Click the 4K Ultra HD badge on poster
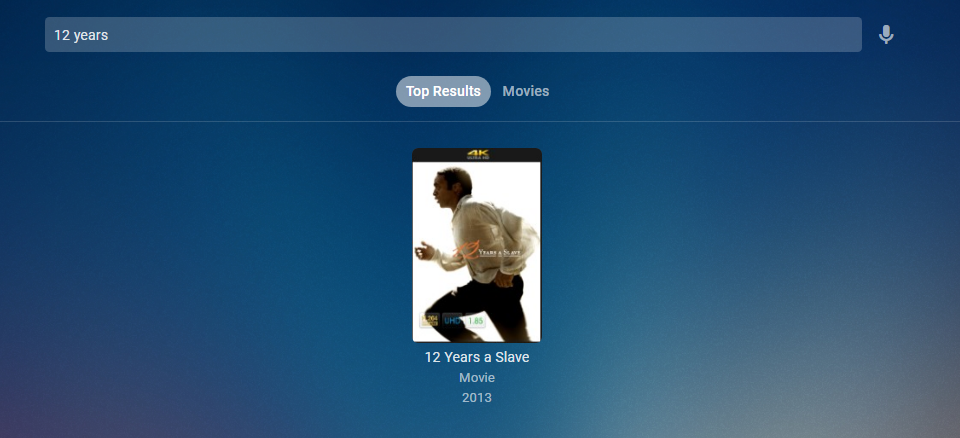This screenshot has width=960, height=438. 477,154
